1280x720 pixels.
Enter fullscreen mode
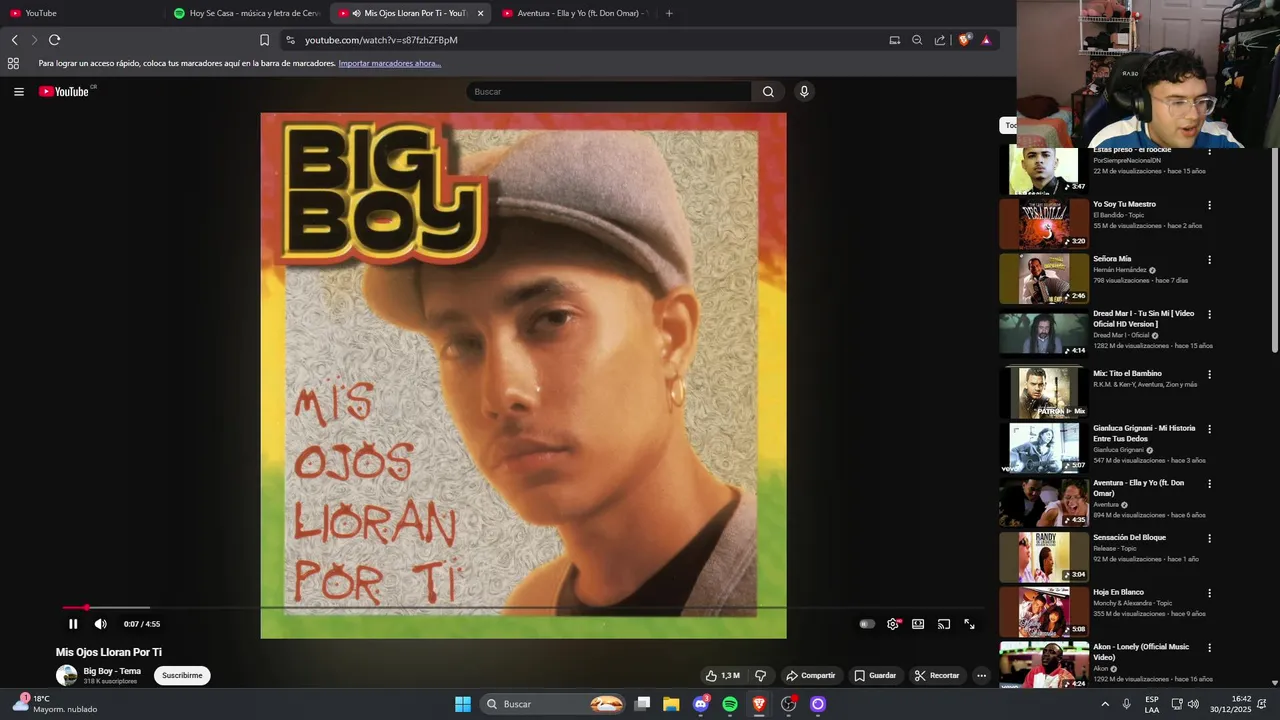969,624
